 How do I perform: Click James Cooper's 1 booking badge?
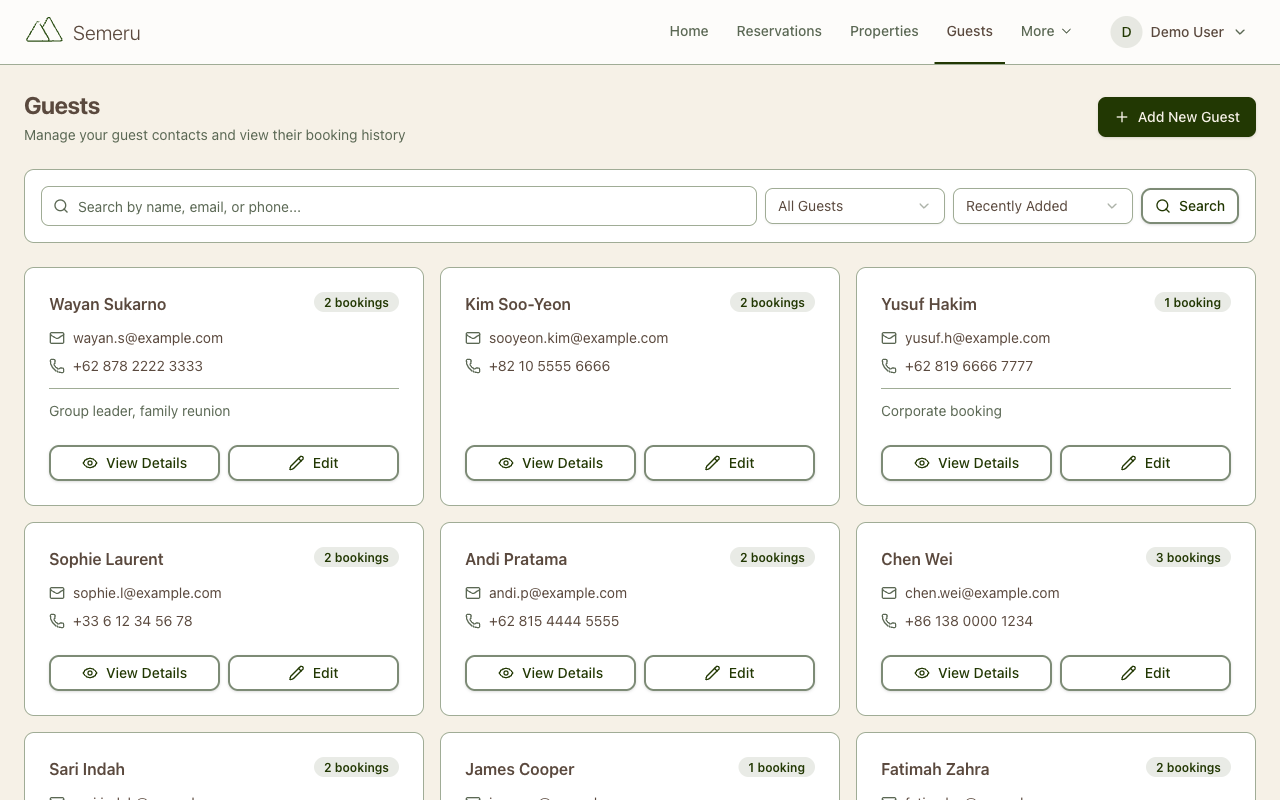pyautogui.click(x=776, y=767)
